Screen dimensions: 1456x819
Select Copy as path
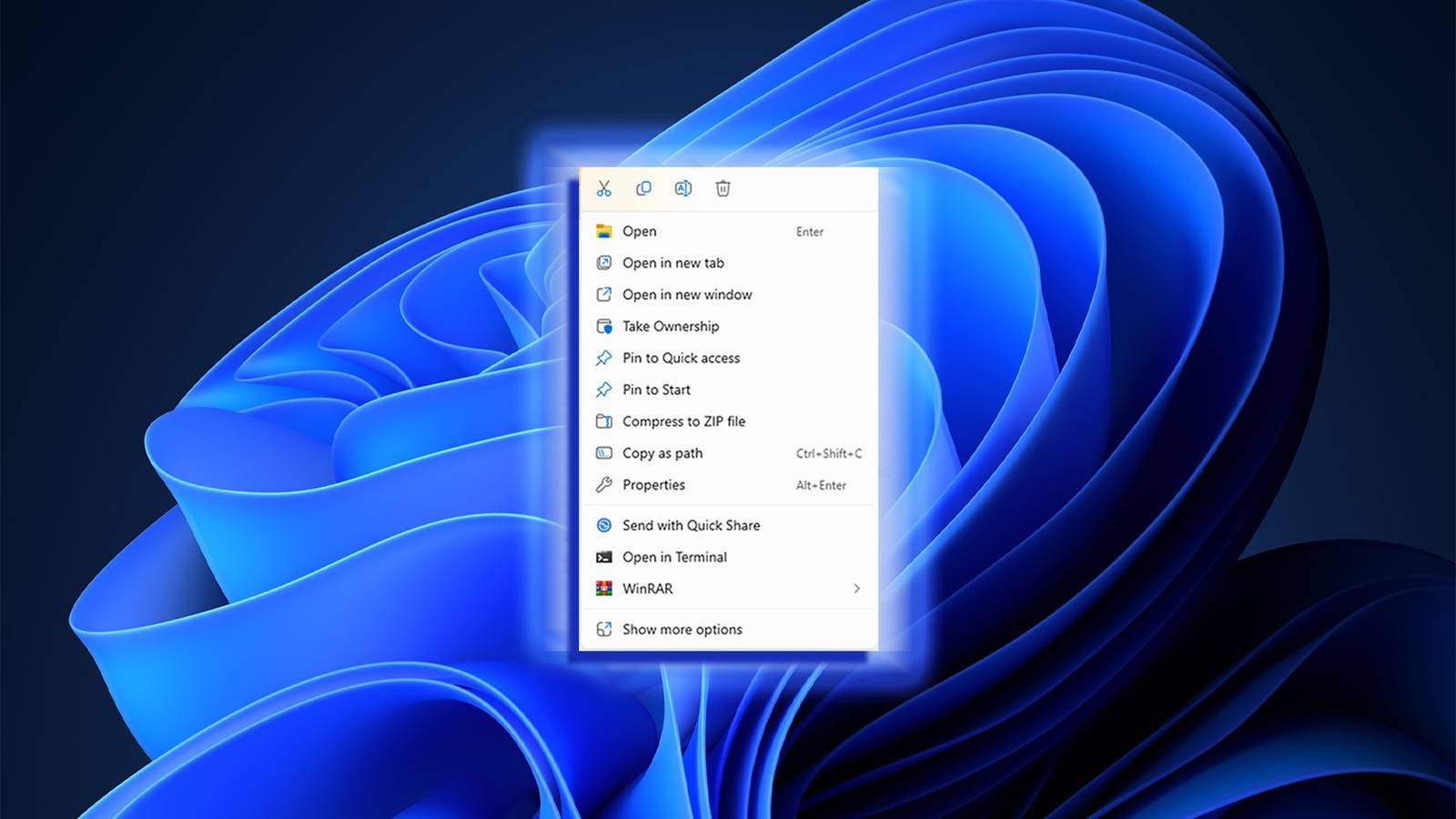pos(662,453)
